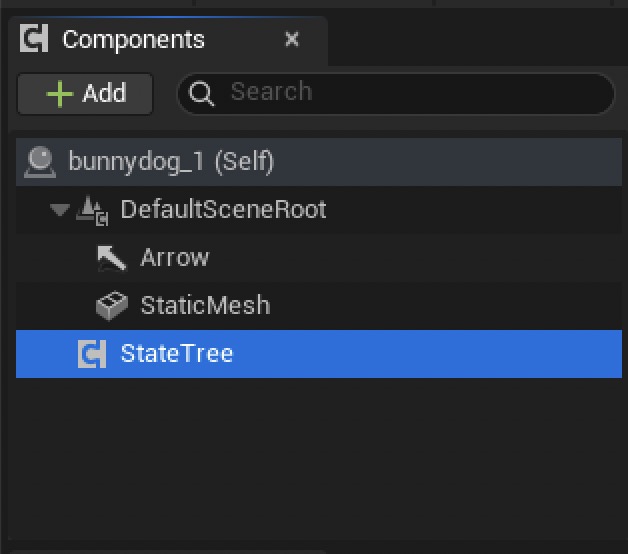This screenshot has width=628, height=554.
Task: Collapse the DefaultSceneRoot tree node
Action: pos(59,210)
